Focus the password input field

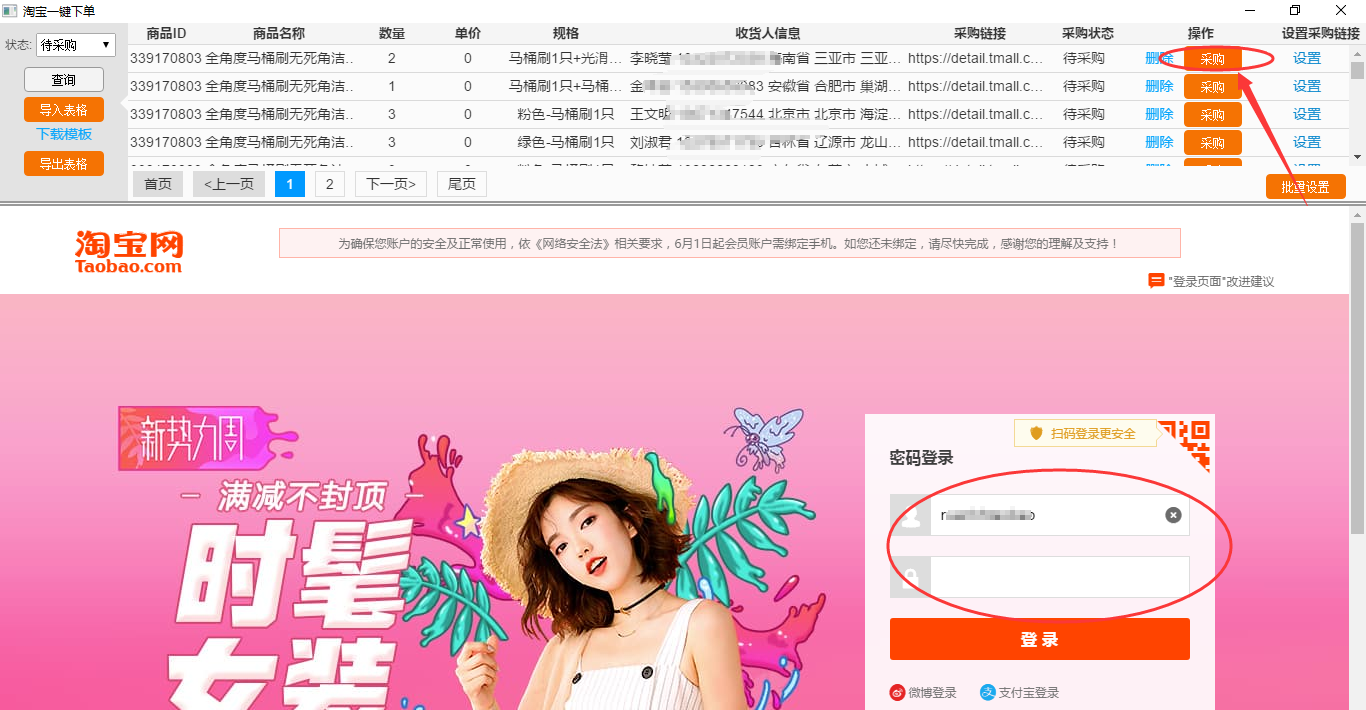point(1060,577)
